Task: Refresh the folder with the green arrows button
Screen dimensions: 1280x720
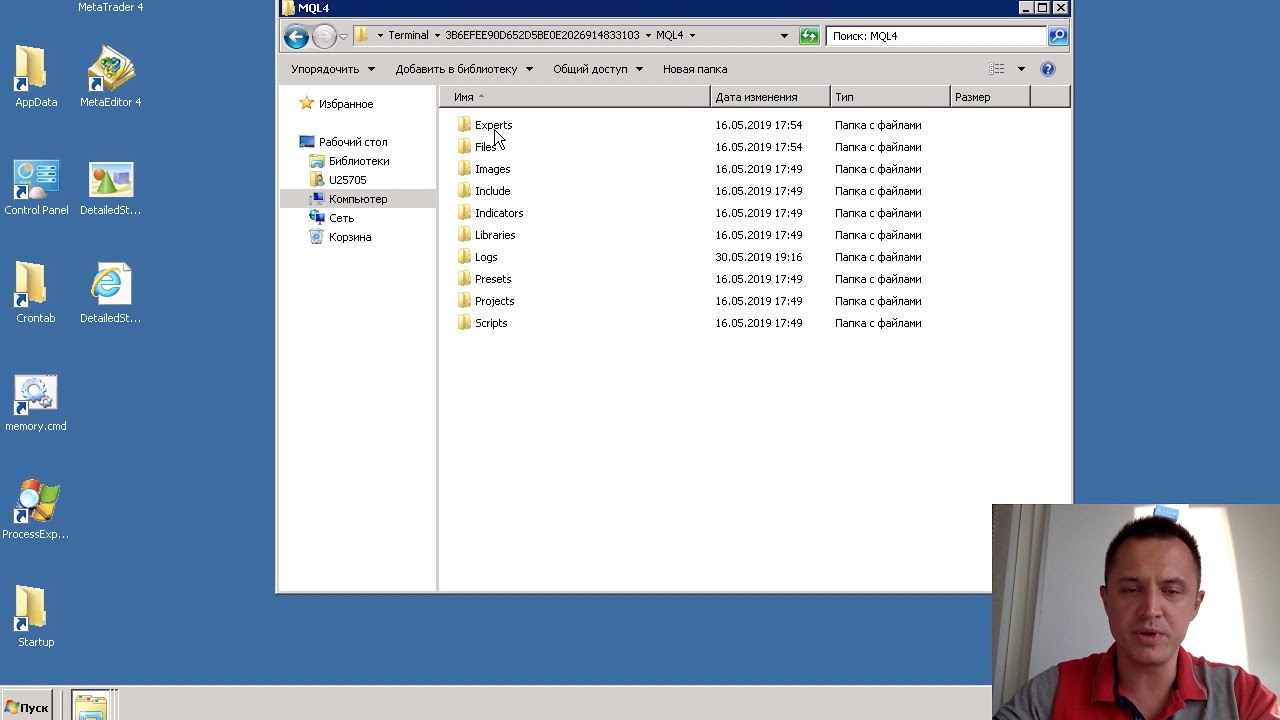Action: (x=809, y=36)
